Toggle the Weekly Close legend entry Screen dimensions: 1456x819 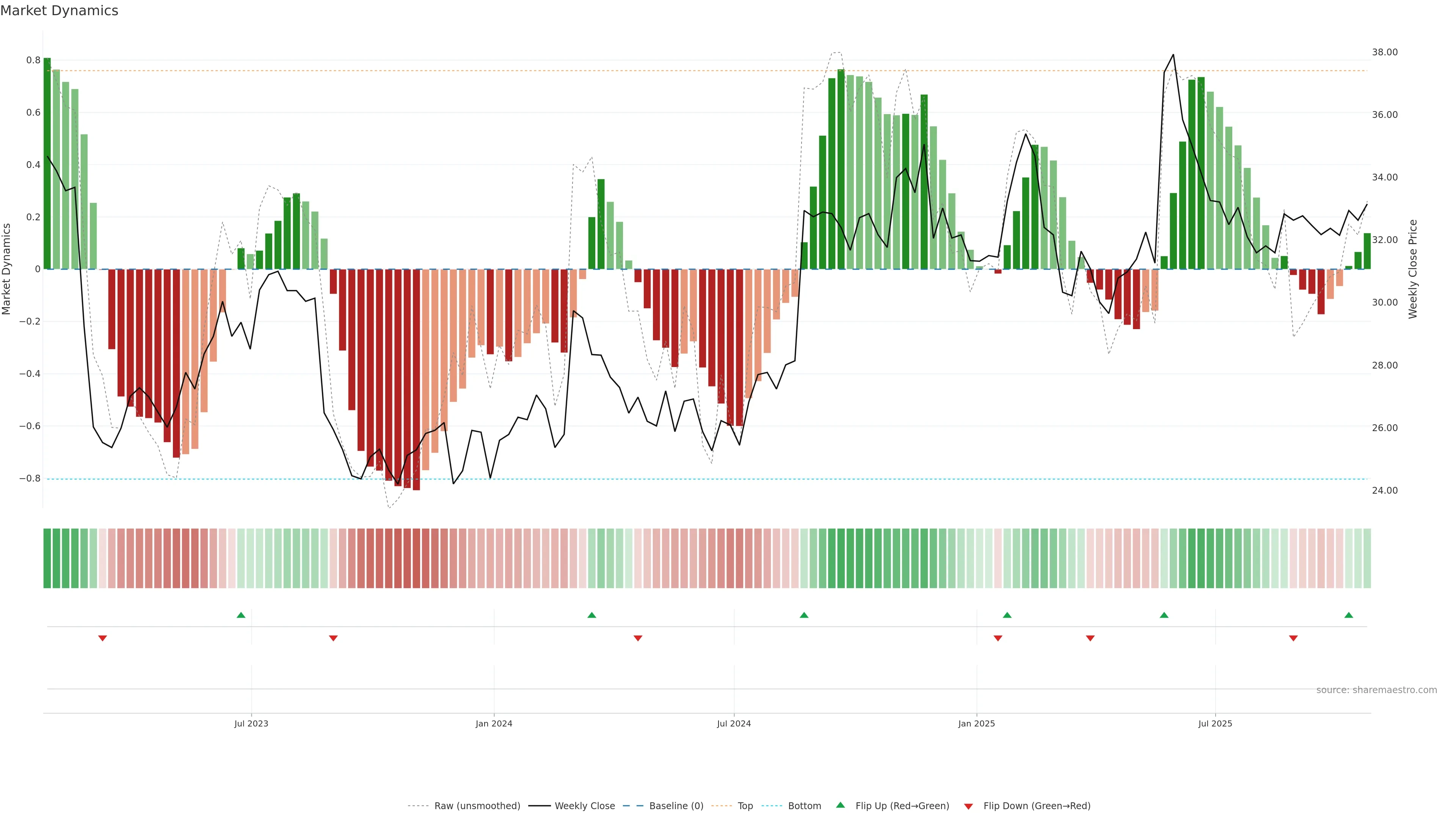(584, 805)
